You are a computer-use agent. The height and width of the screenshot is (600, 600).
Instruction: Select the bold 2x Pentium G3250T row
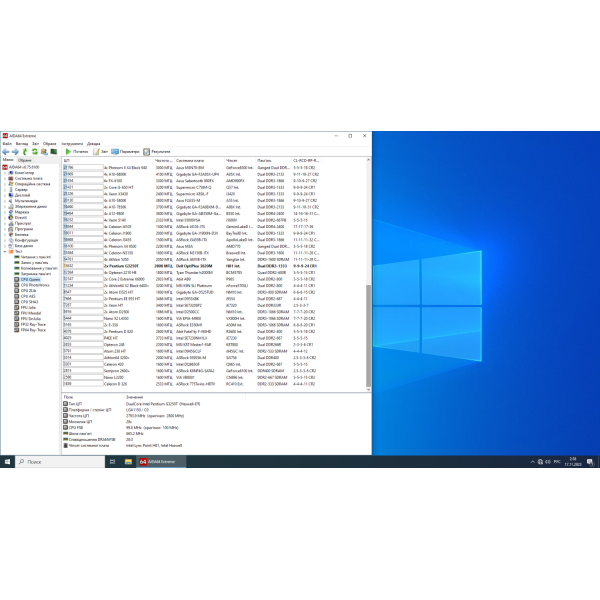pos(191,266)
